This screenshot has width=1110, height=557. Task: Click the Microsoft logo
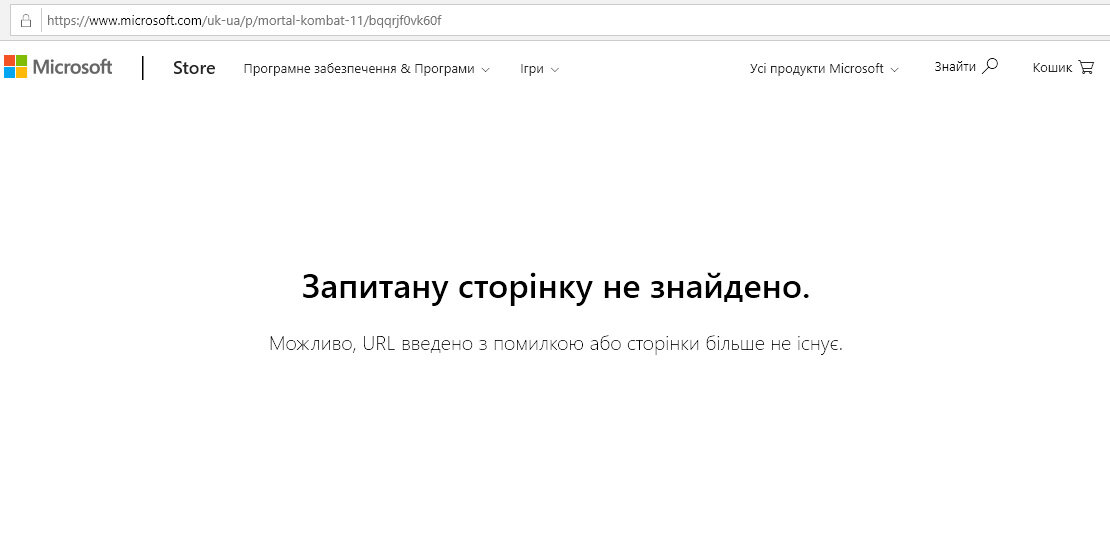pyautogui.click(x=58, y=67)
